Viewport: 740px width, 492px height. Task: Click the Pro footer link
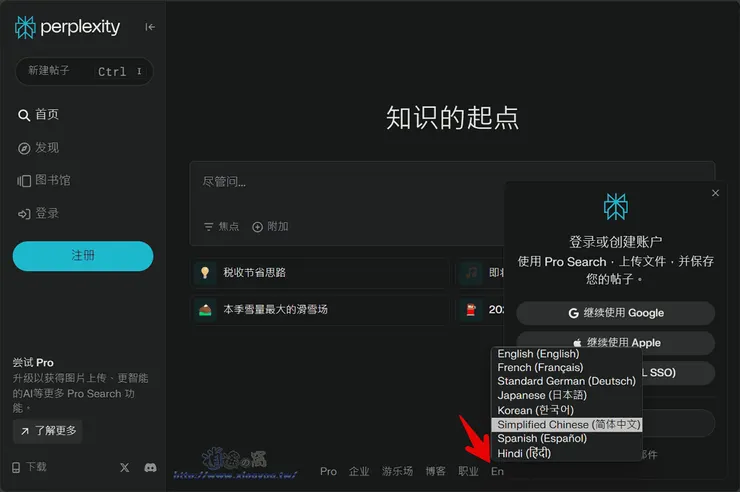[328, 471]
